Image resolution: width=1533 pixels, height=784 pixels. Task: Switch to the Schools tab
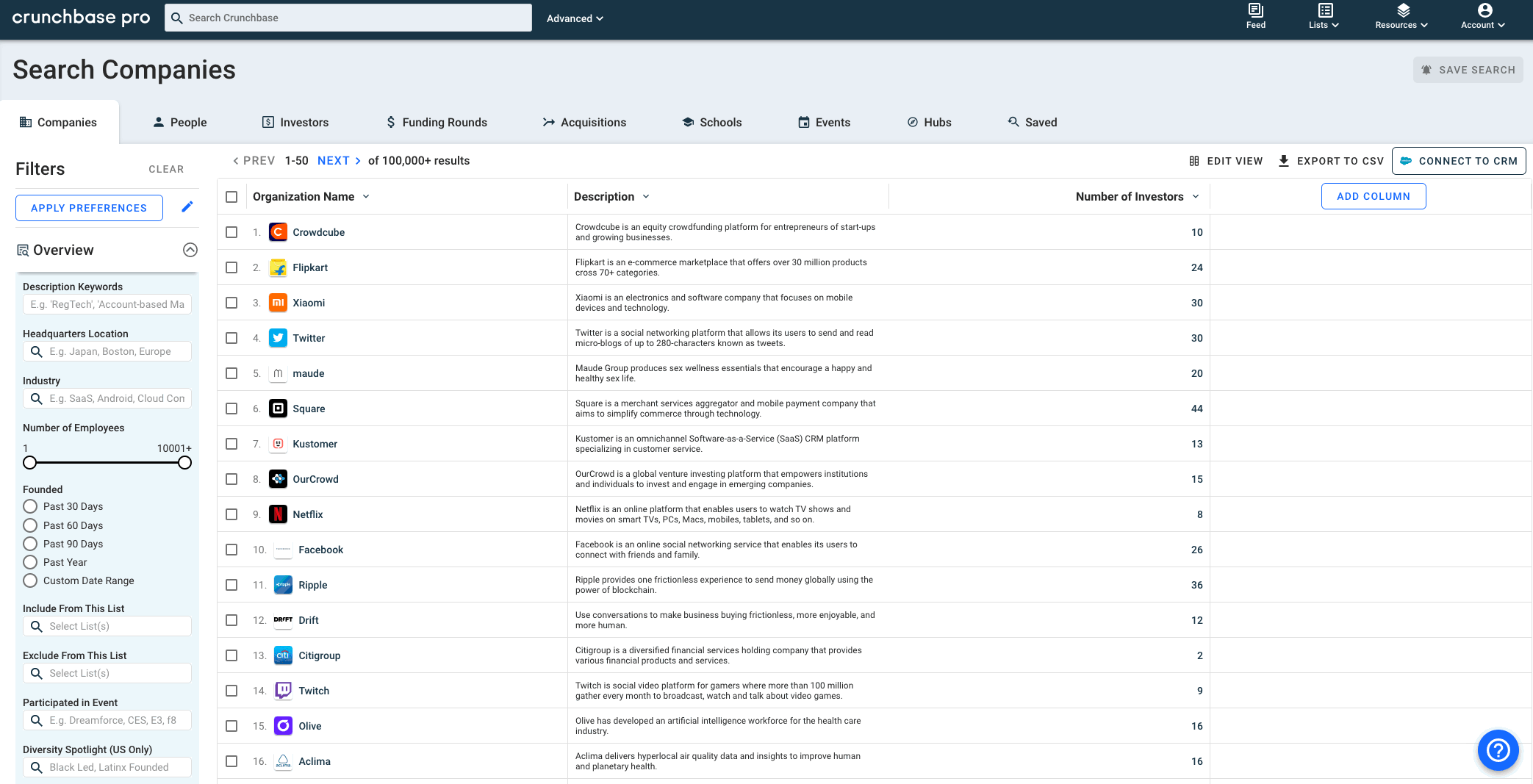[x=712, y=122]
